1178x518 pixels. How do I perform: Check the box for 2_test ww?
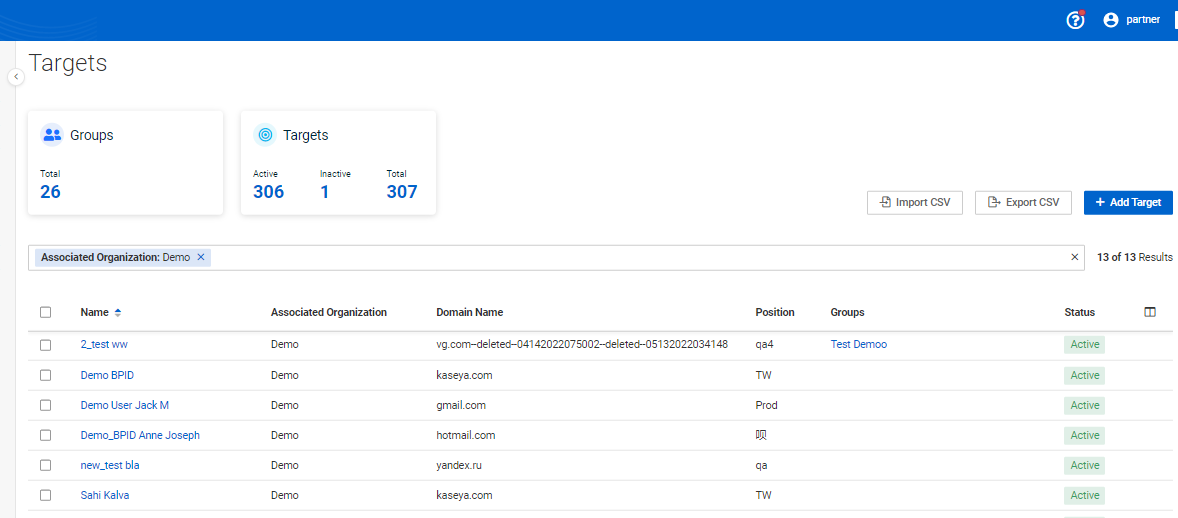pyautogui.click(x=46, y=345)
